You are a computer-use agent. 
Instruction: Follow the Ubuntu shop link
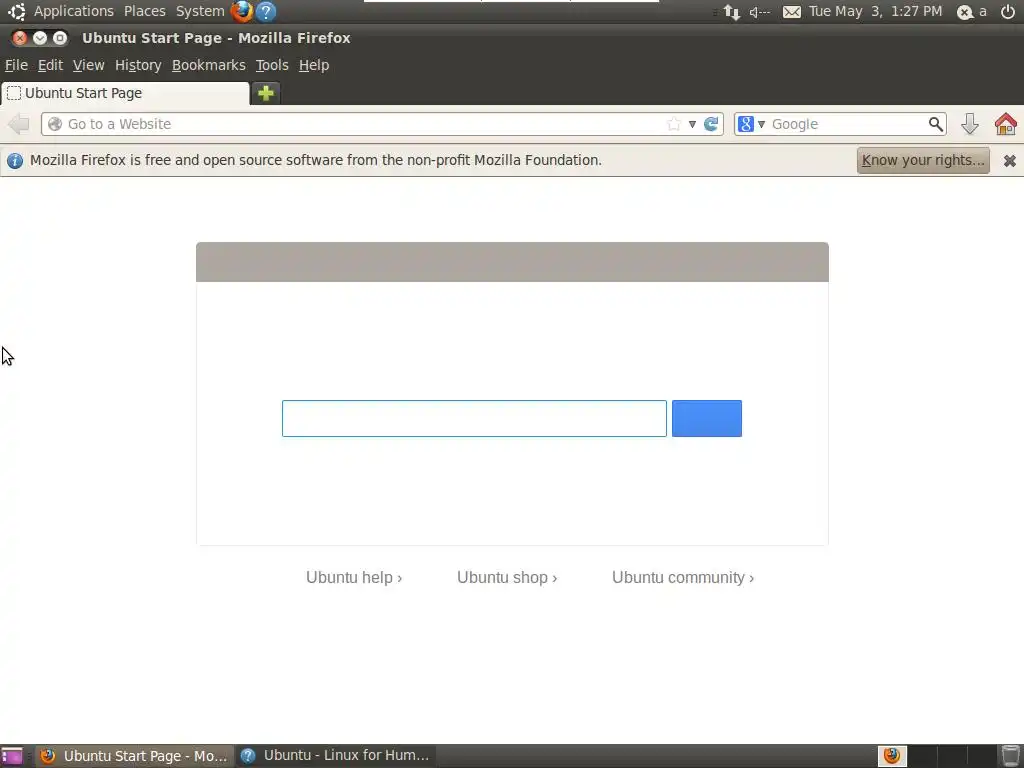tap(507, 577)
